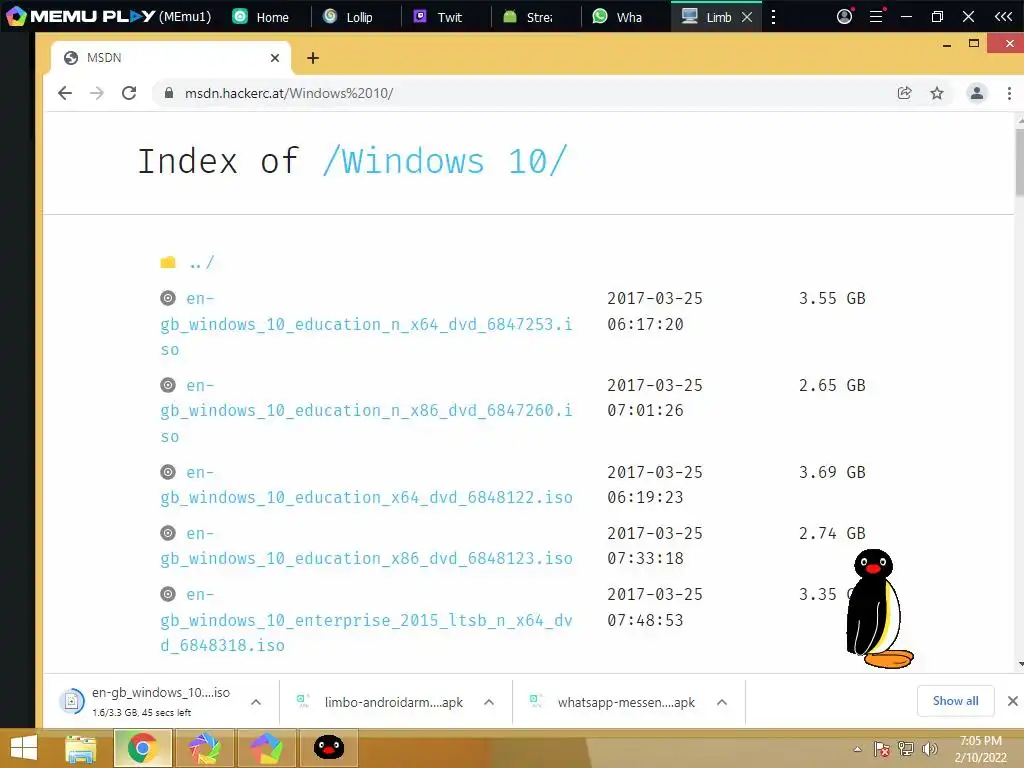Click the action center flag icon
The height and width of the screenshot is (768, 1024).
[882, 749]
